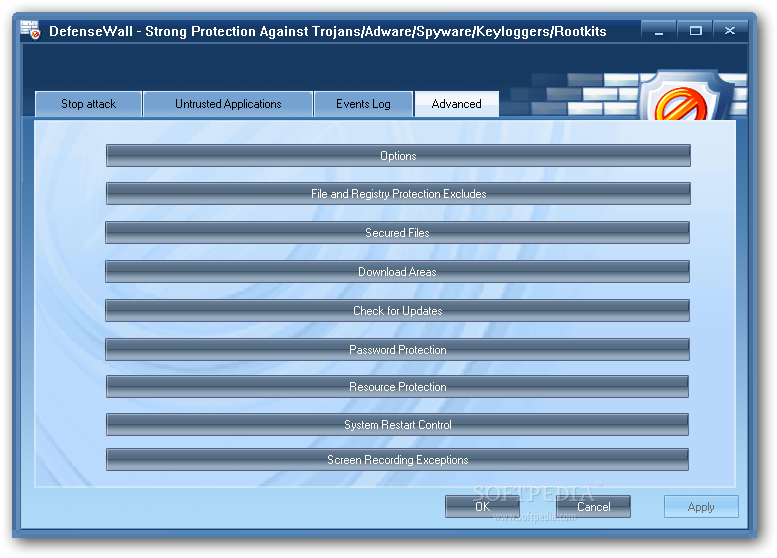This screenshot has width=777, height=558.
Task: Click the Secured Files button
Action: [397, 232]
